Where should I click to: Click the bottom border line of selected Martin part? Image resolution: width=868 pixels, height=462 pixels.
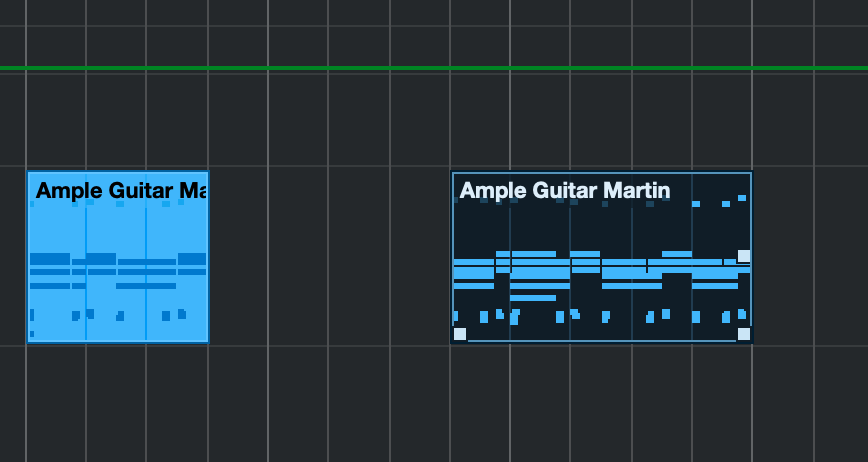pos(602,341)
